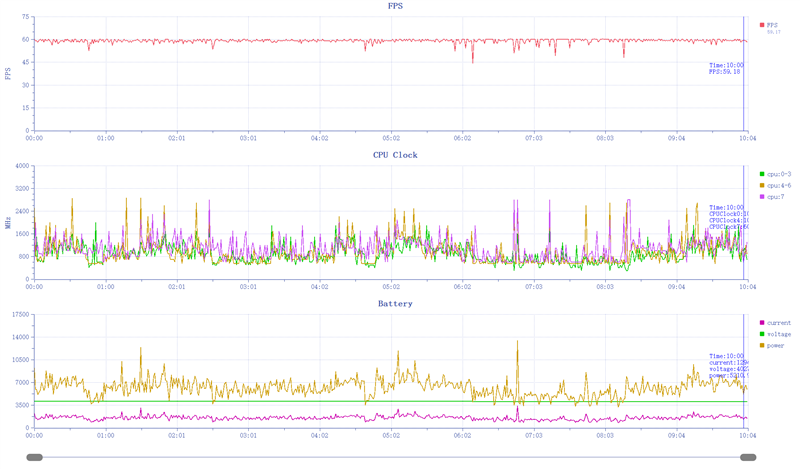Click the 07:03 label on Battery chart axis
The width and height of the screenshot is (800, 469).
pos(533,436)
